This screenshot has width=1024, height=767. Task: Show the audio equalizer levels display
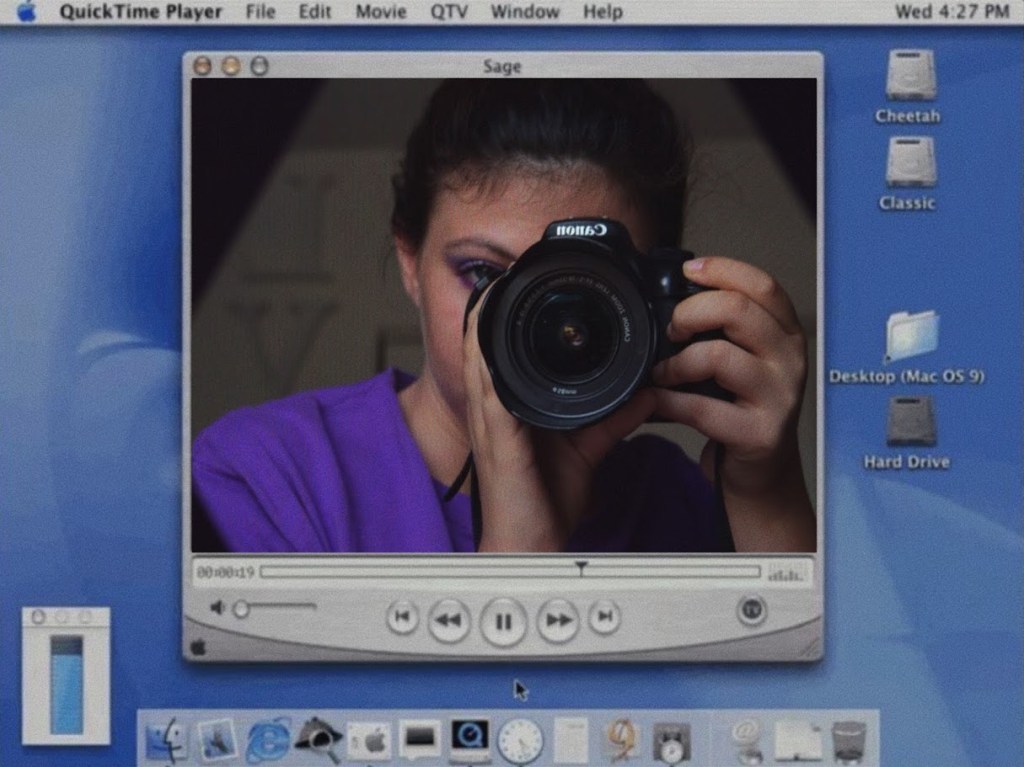[785, 573]
